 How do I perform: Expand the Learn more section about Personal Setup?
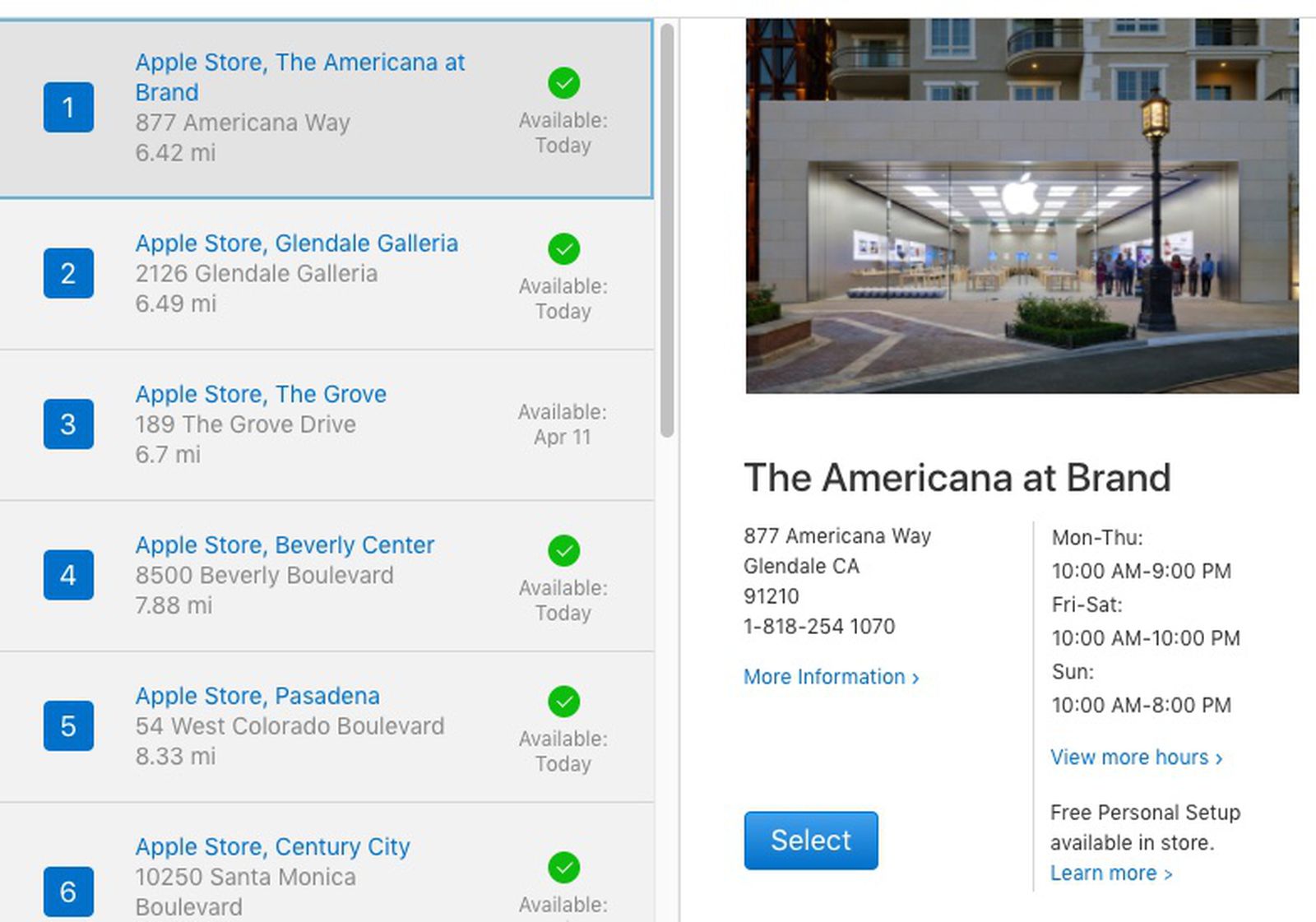tap(1111, 873)
